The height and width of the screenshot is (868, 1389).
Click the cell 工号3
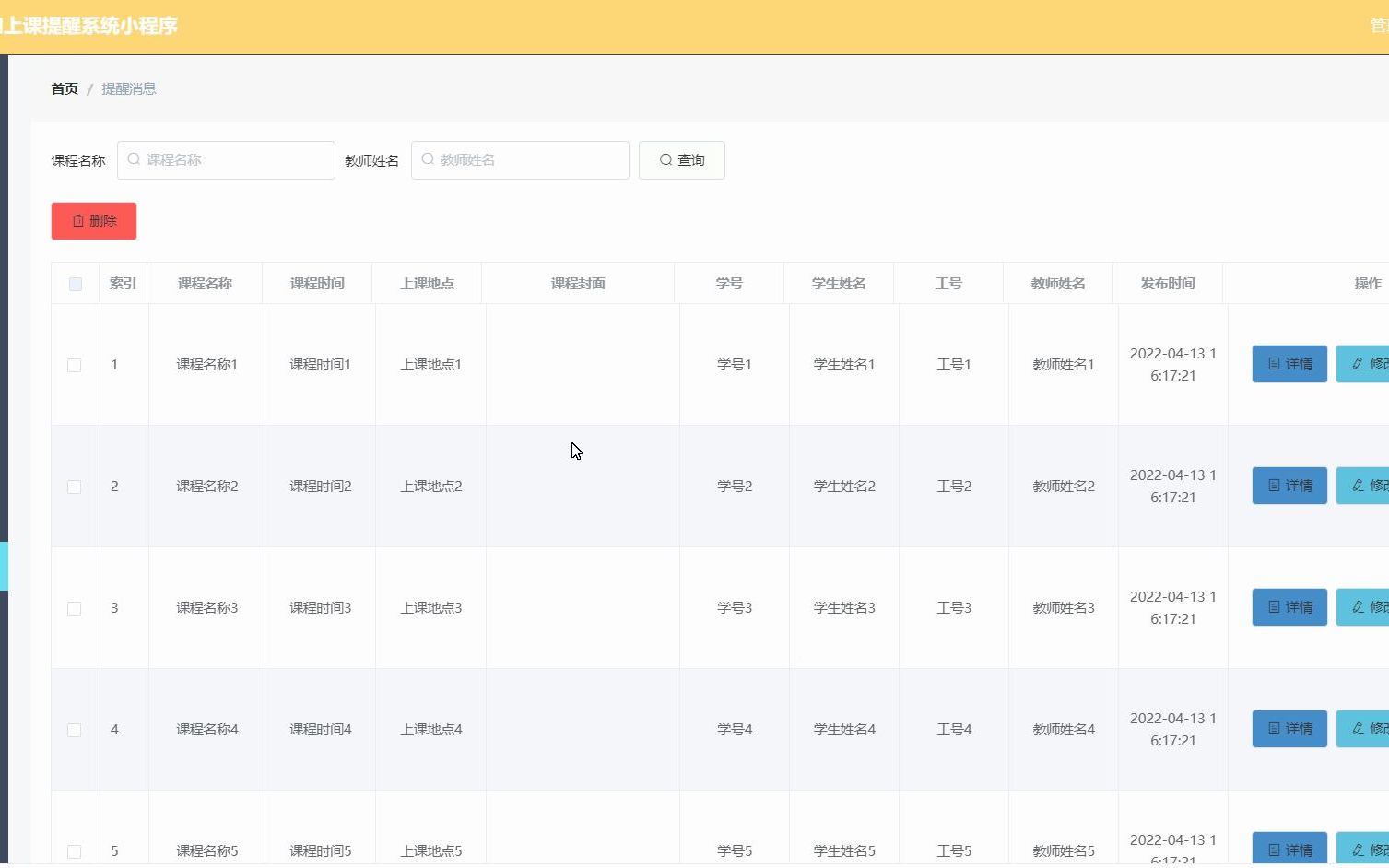954,608
